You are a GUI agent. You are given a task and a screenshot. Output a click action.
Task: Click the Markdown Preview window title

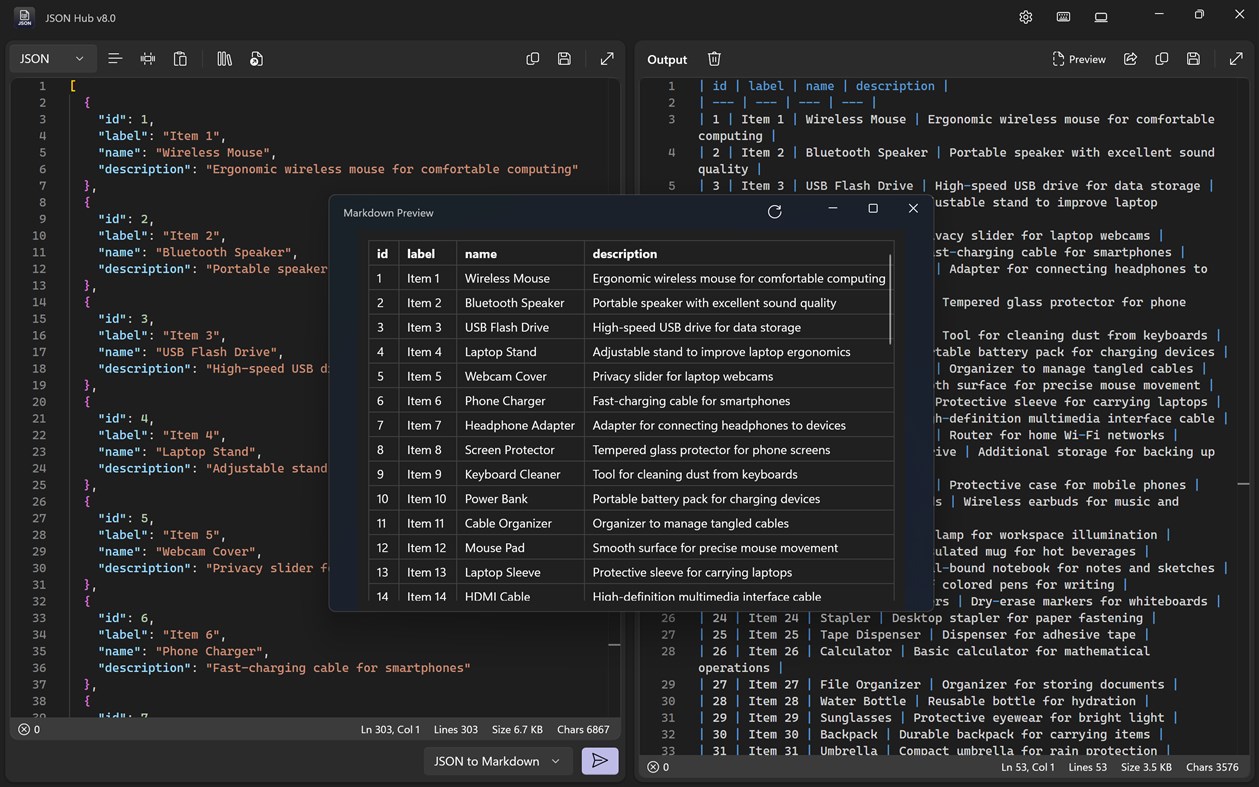tap(388, 213)
